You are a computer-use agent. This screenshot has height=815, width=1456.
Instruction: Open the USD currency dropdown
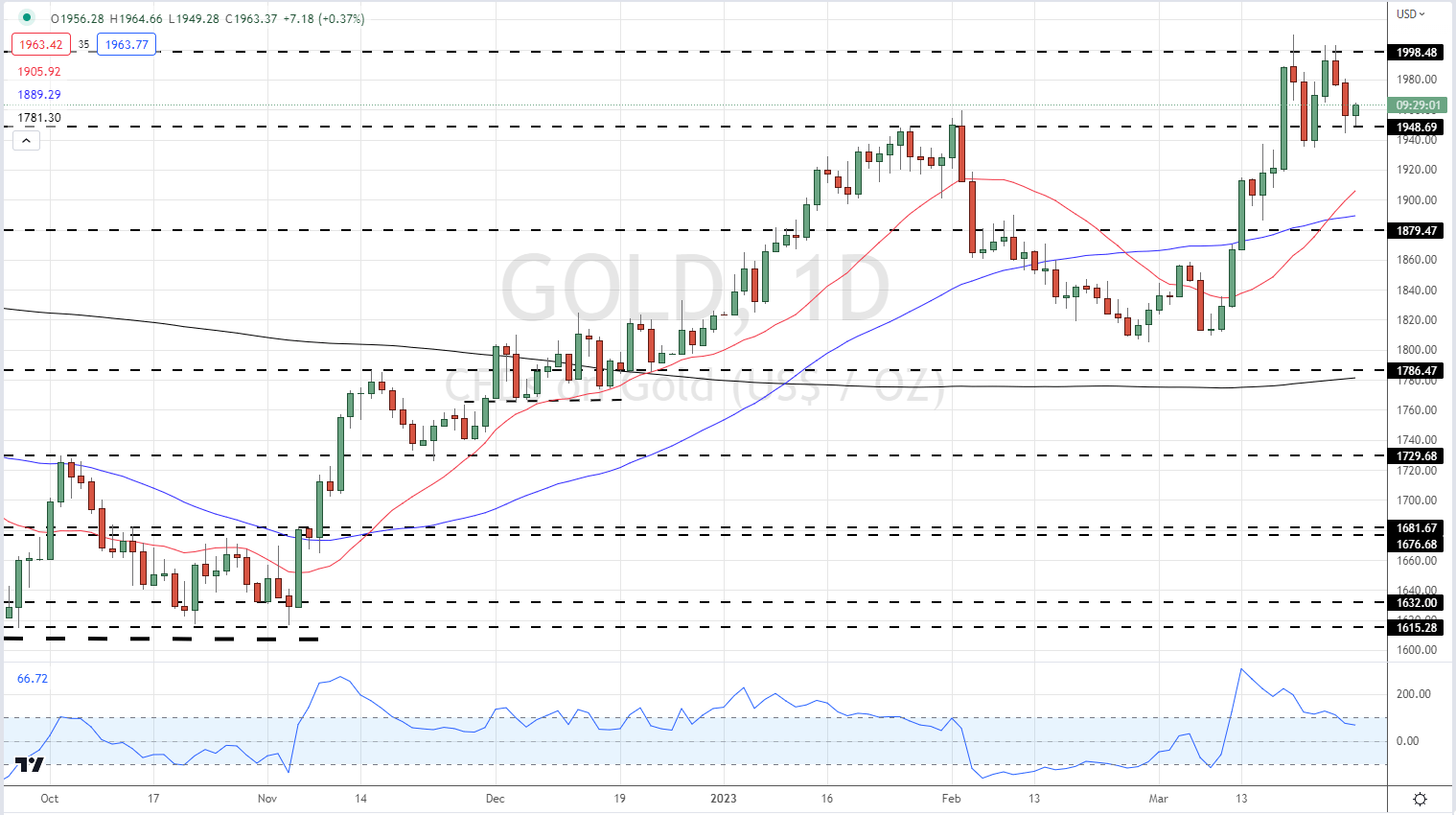(x=1411, y=13)
